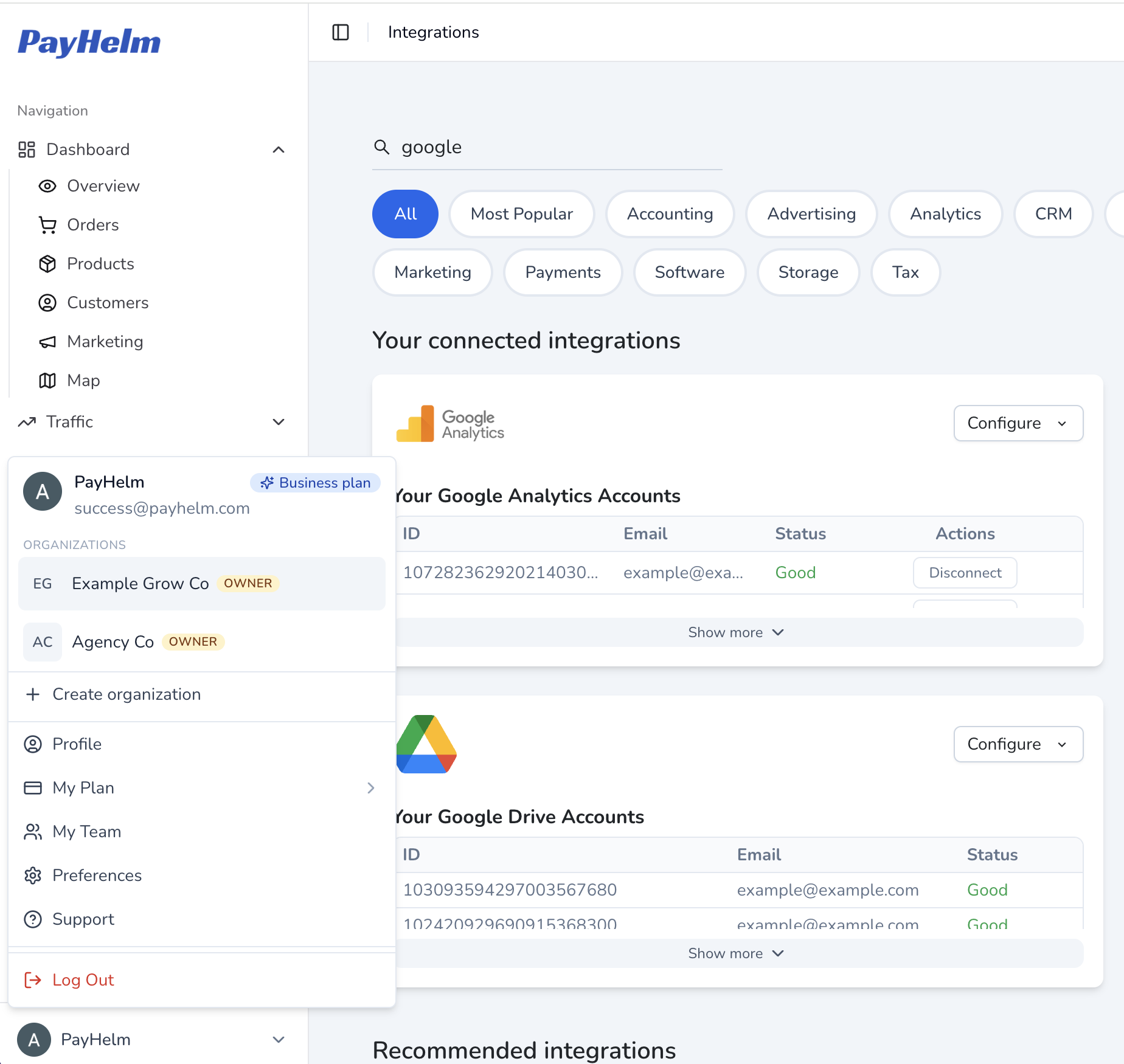
Task: Switch to Example Grow Co organization
Action: 202,584
